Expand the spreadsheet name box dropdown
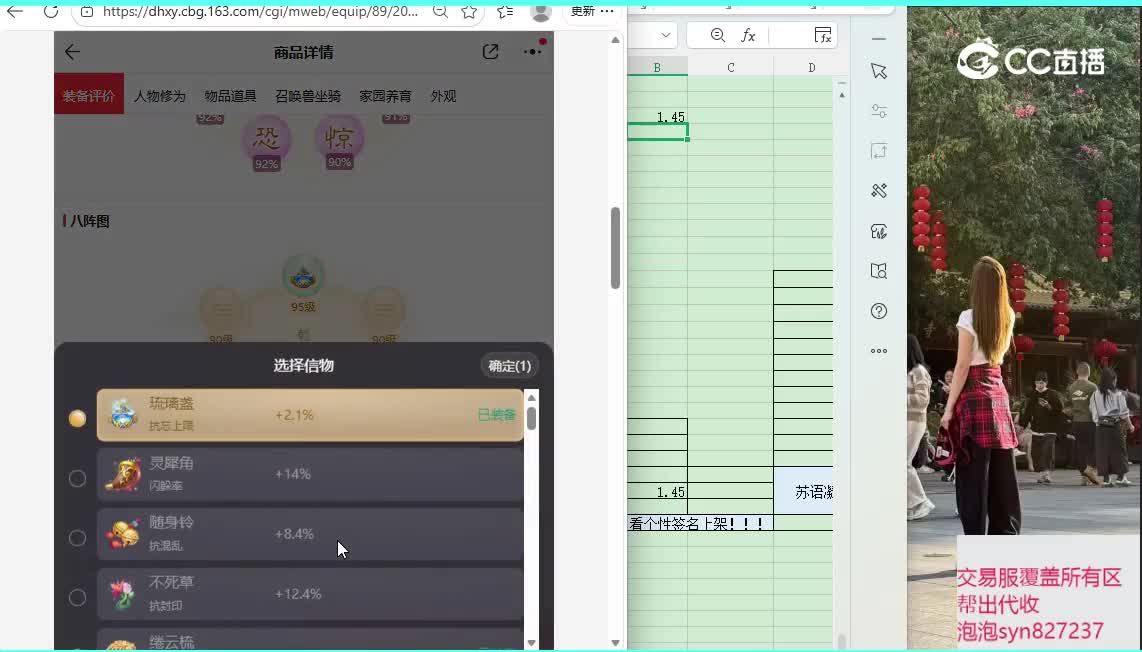The image size is (1142, 652). [666, 35]
